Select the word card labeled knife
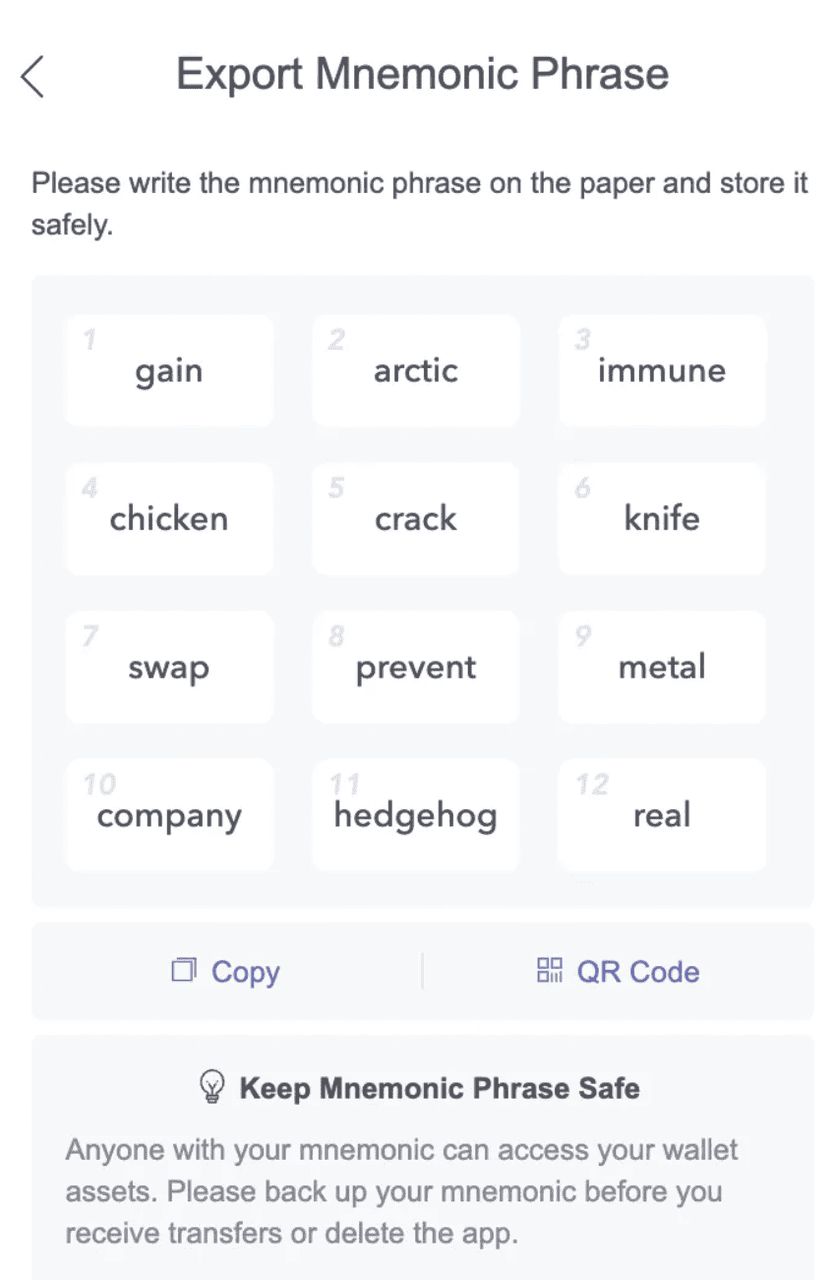 point(661,518)
